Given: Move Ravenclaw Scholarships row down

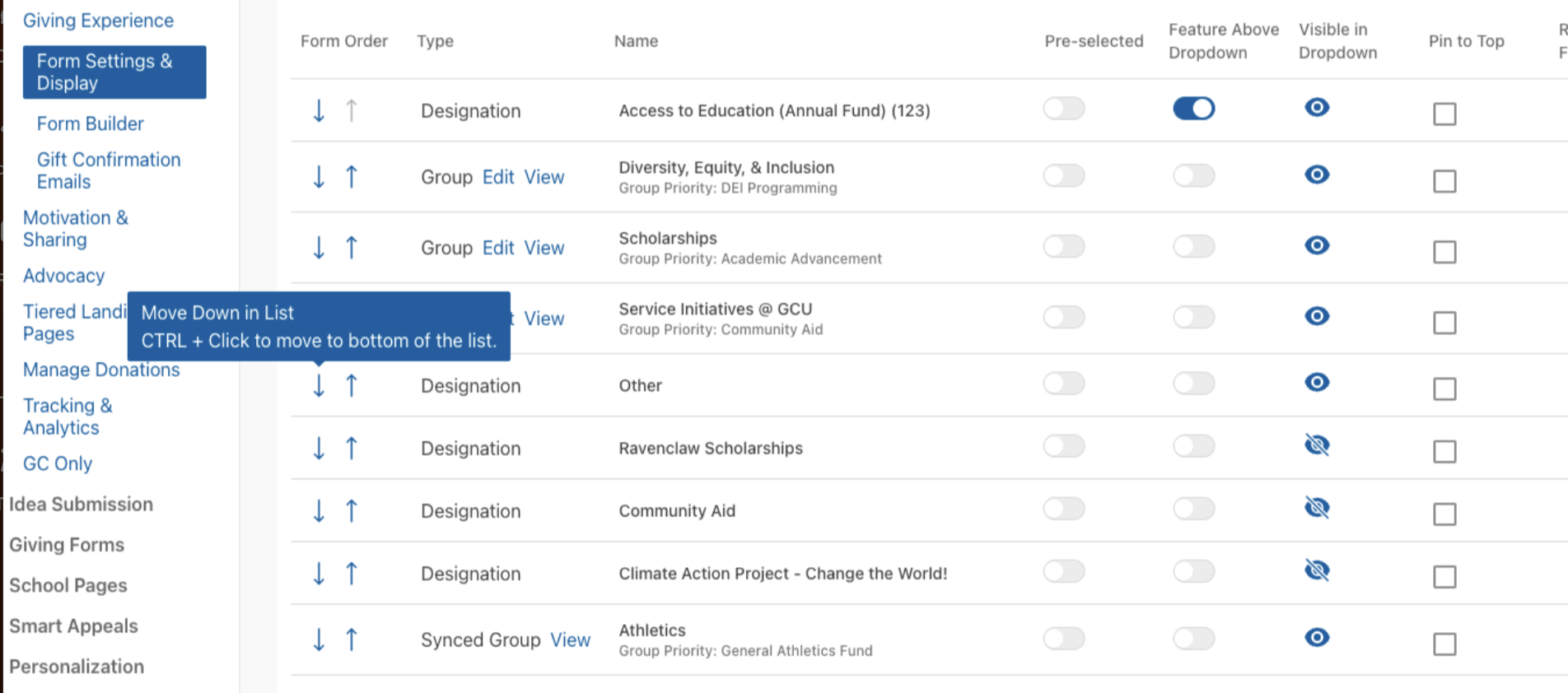Looking at the screenshot, I should (319, 449).
